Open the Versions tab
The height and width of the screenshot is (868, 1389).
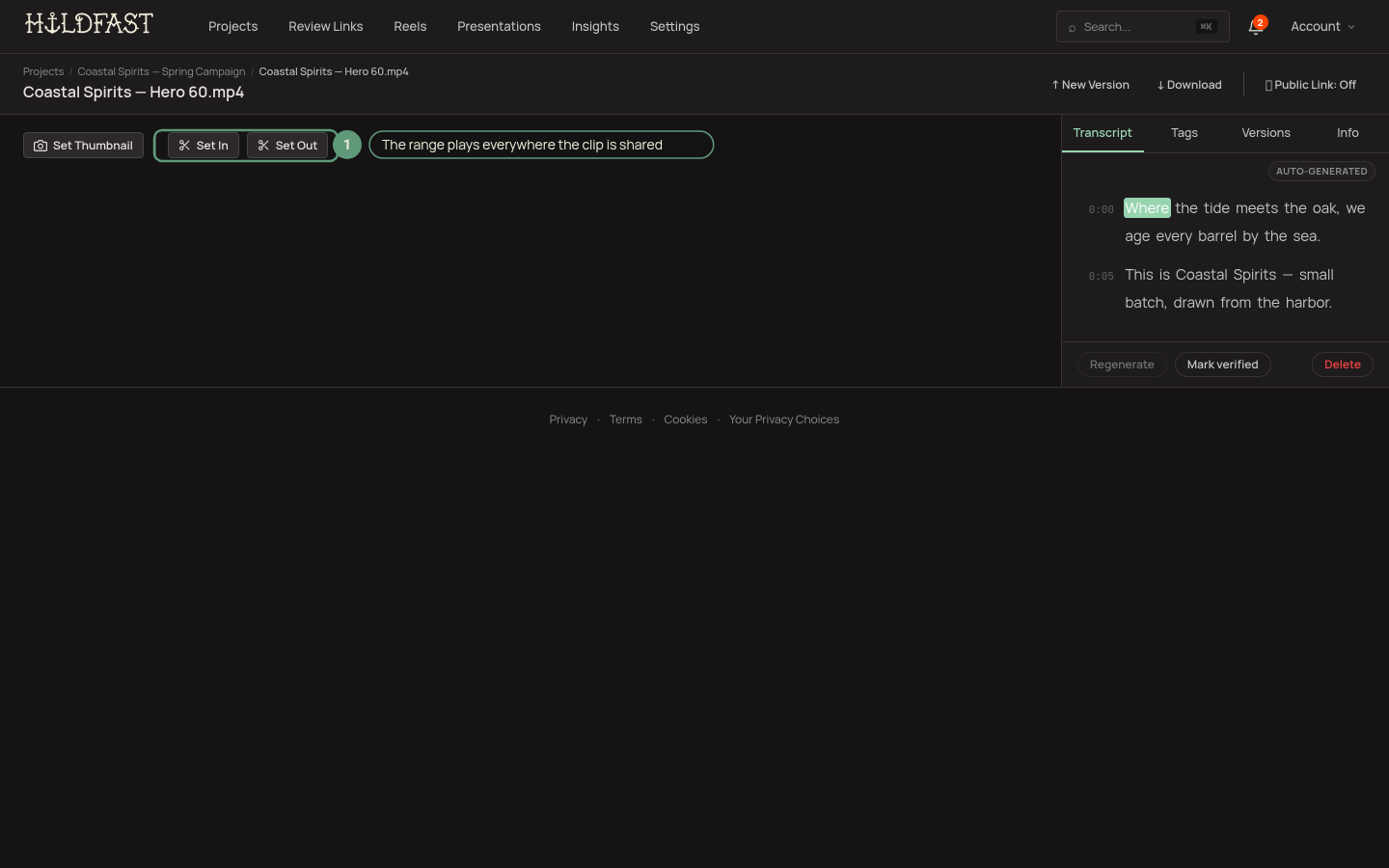tap(1266, 133)
